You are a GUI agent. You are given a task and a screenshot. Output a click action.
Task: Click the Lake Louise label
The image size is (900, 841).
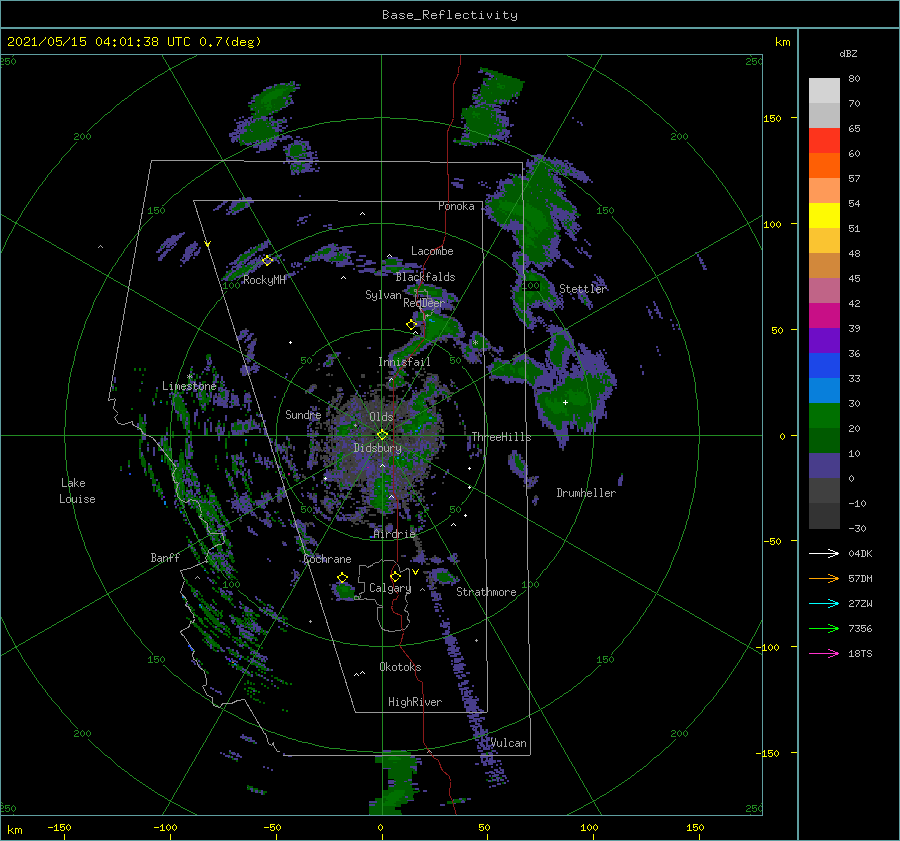[x=77, y=491]
